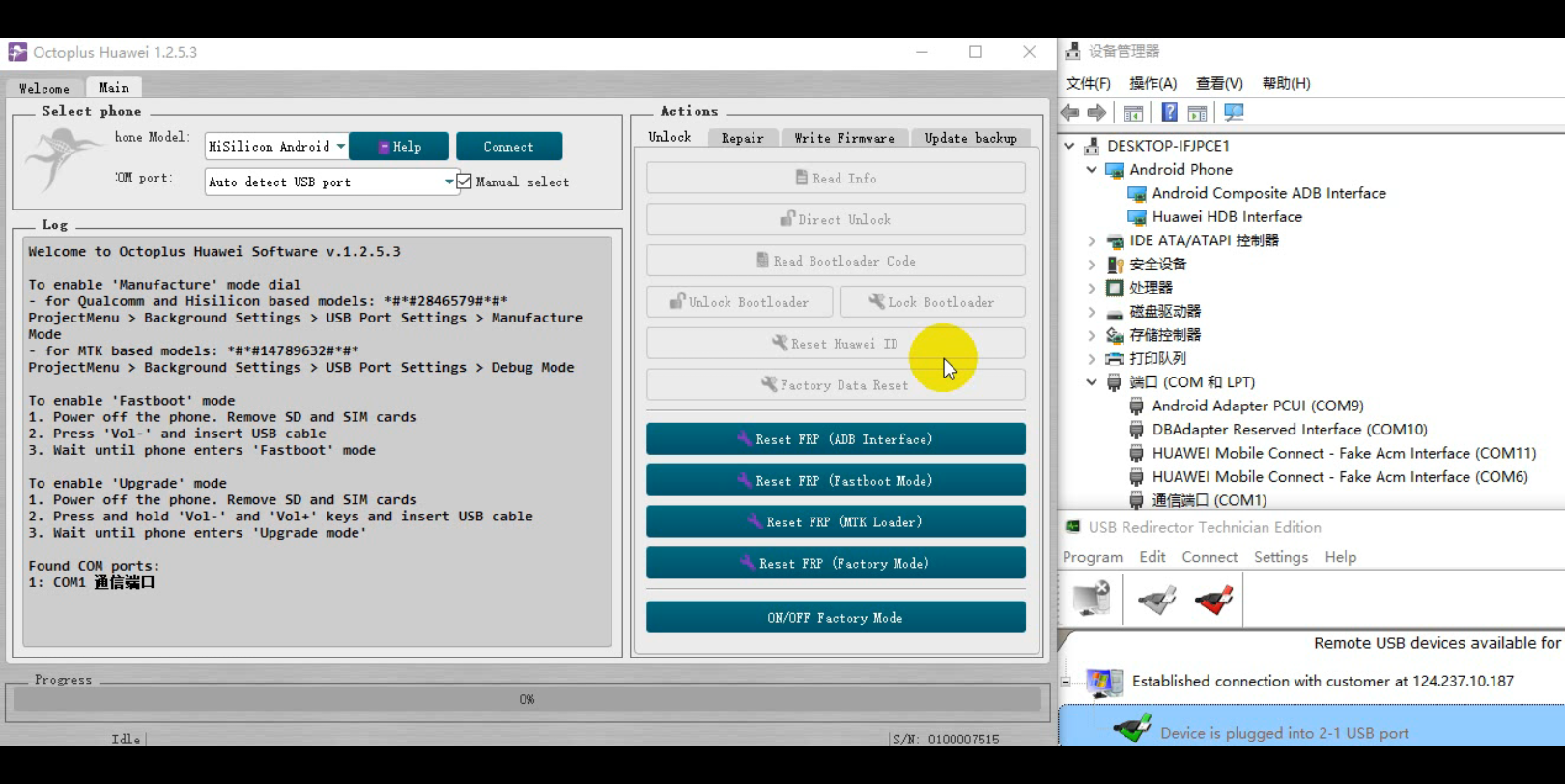Select 通信端口 (COM1) device

tap(1209, 500)
